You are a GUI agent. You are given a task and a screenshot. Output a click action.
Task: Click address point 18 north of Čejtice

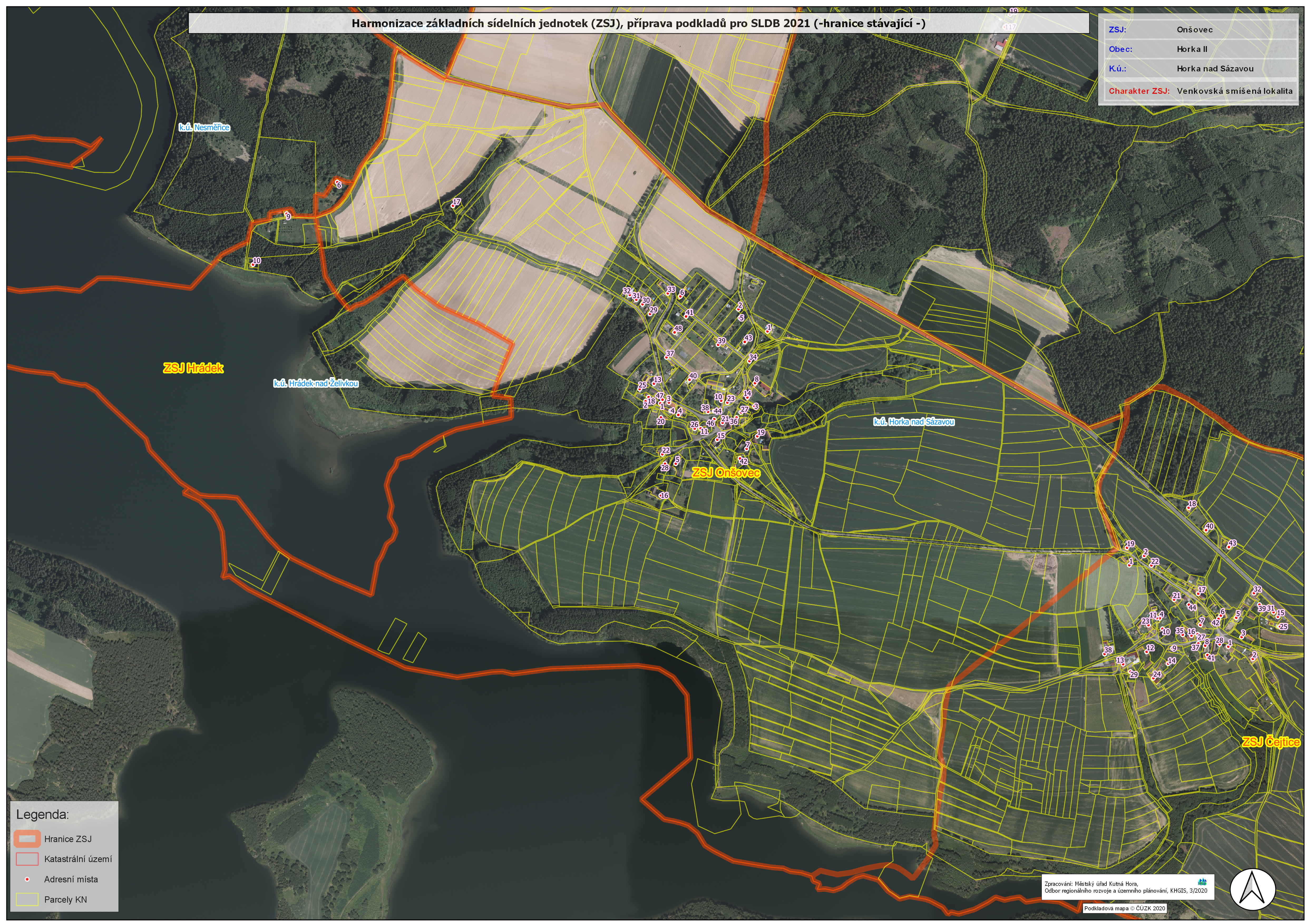tap(1189, 507)
